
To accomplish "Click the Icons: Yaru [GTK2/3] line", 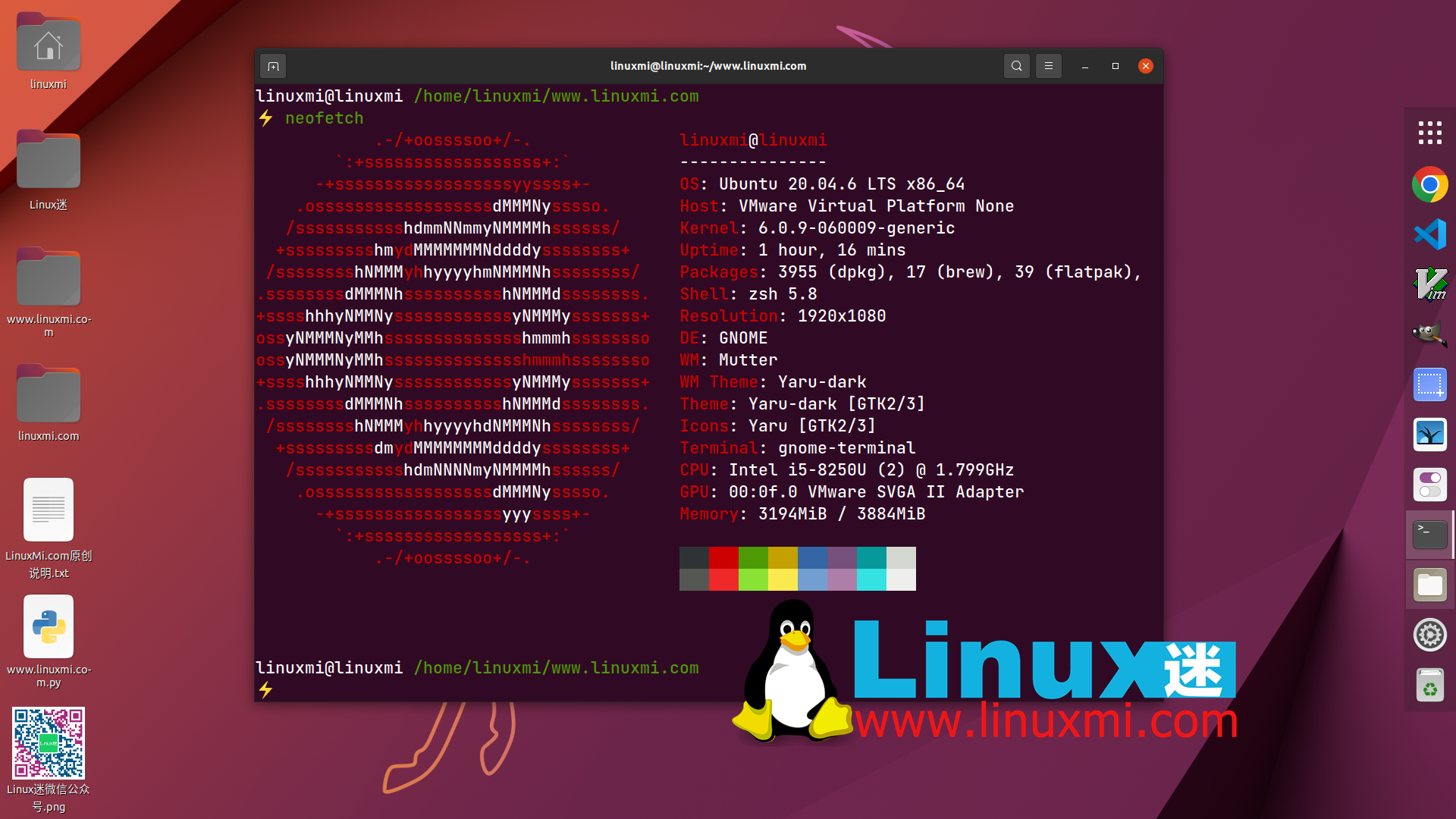I will click(778, 426).
